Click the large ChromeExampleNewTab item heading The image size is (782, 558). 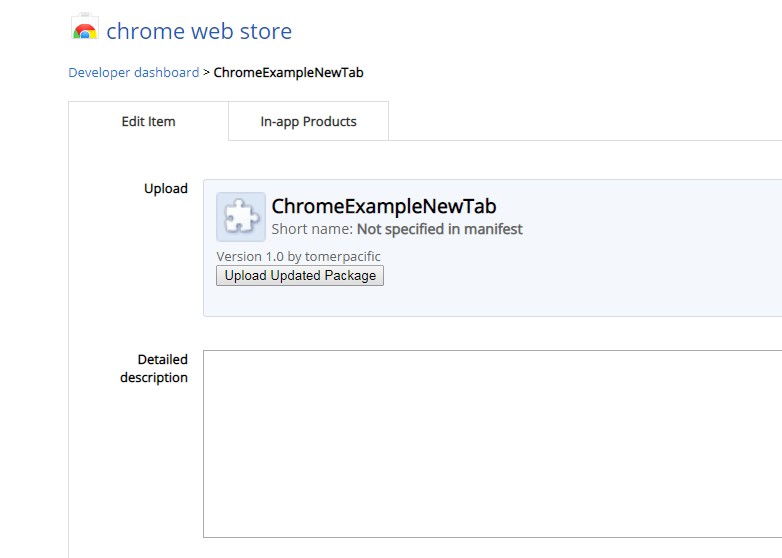pyautogui.click(x=384, y=207)
